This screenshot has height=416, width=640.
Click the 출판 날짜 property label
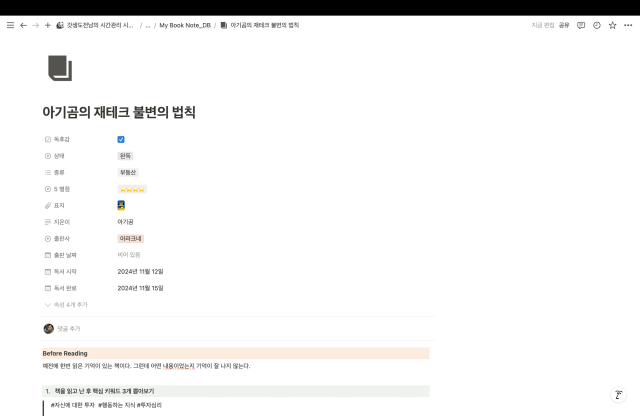coord(60,255)
